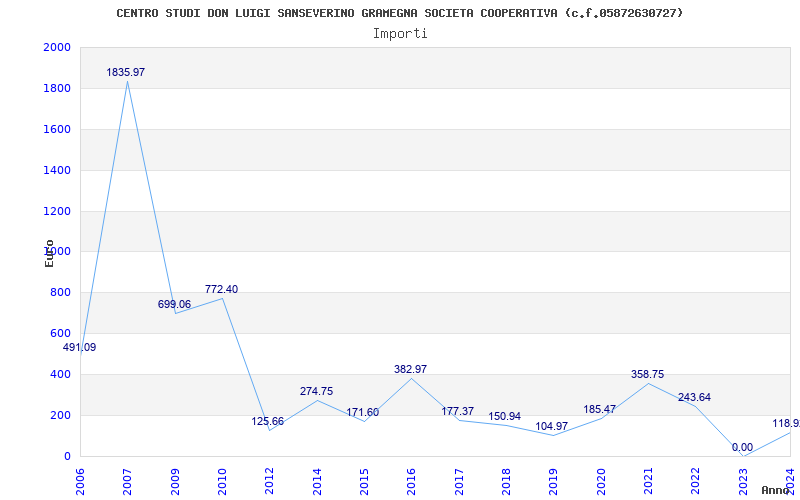This screenshot has height=500, width=800.
Task: Click the y-axis value 1400
Action: pyautogui.click(x=57, y=170)
